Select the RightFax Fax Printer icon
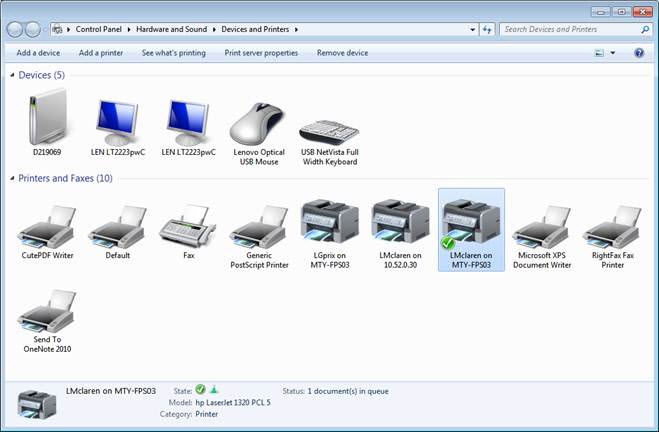659x432 pixels. click(x=611, y=226)
